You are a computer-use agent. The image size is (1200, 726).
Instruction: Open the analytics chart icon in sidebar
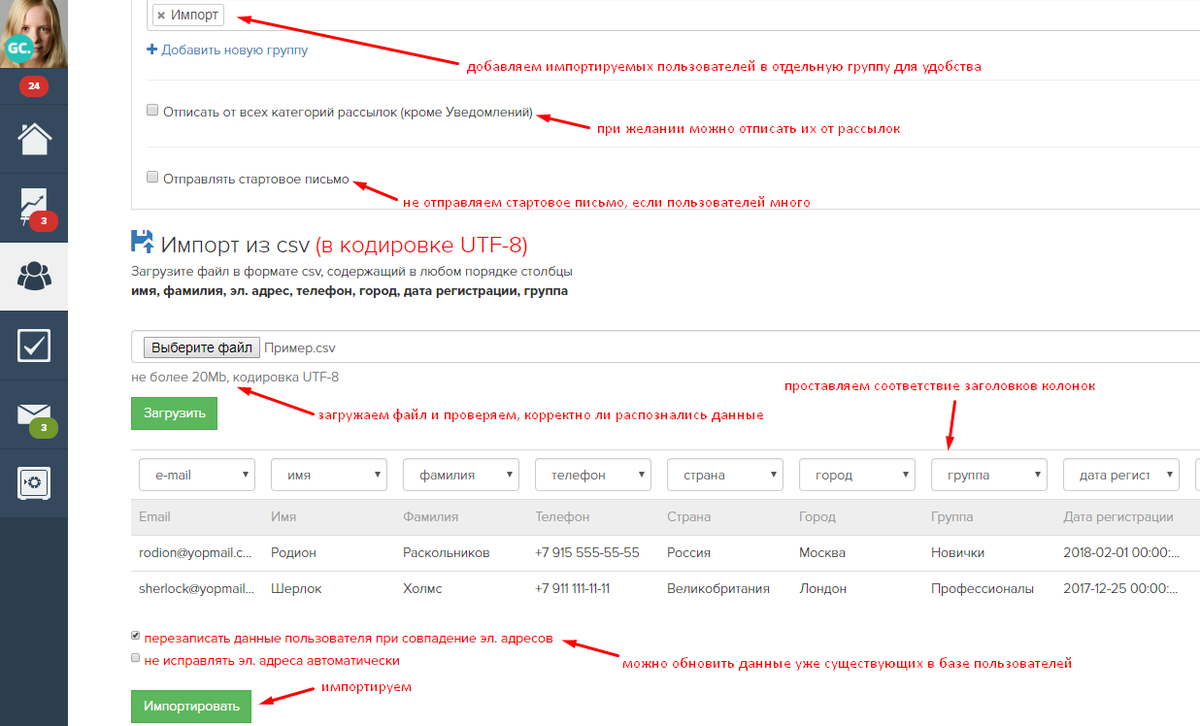click(x=34, y=207)
